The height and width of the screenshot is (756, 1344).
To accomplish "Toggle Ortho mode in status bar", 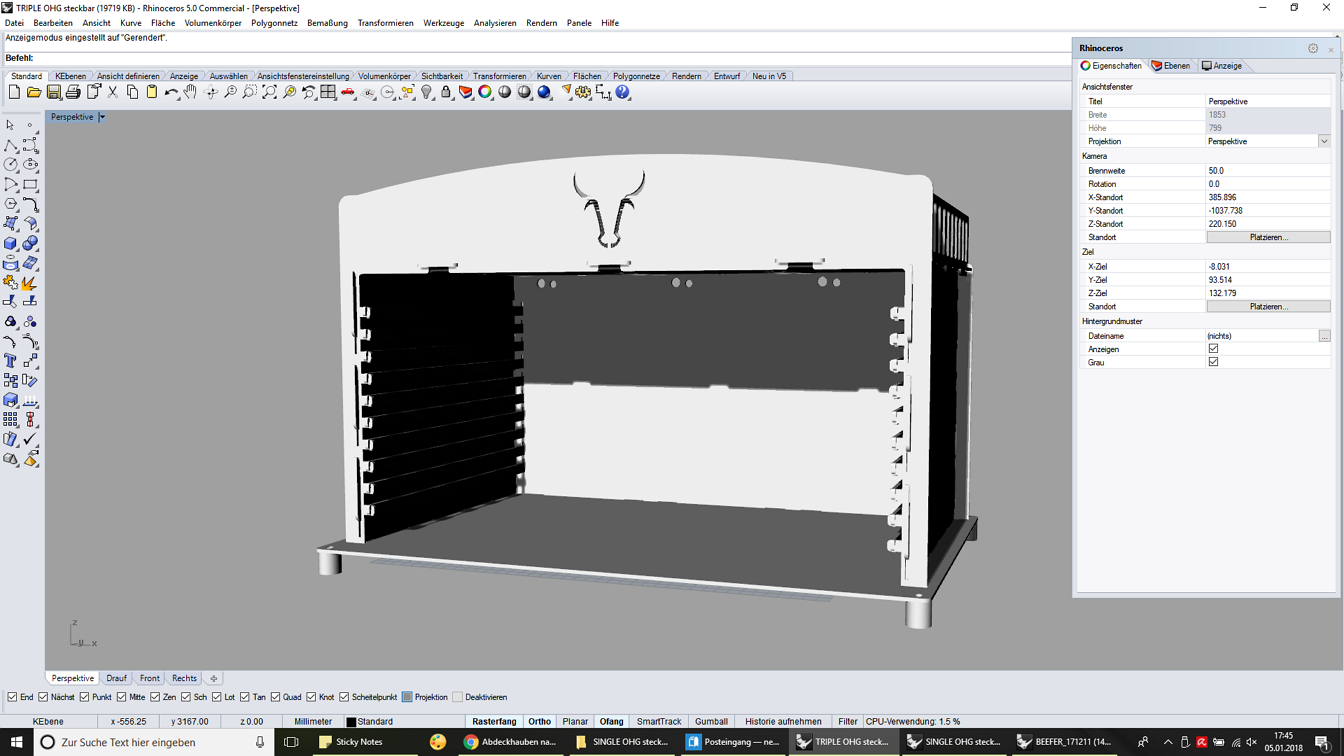I will [539, 721].
